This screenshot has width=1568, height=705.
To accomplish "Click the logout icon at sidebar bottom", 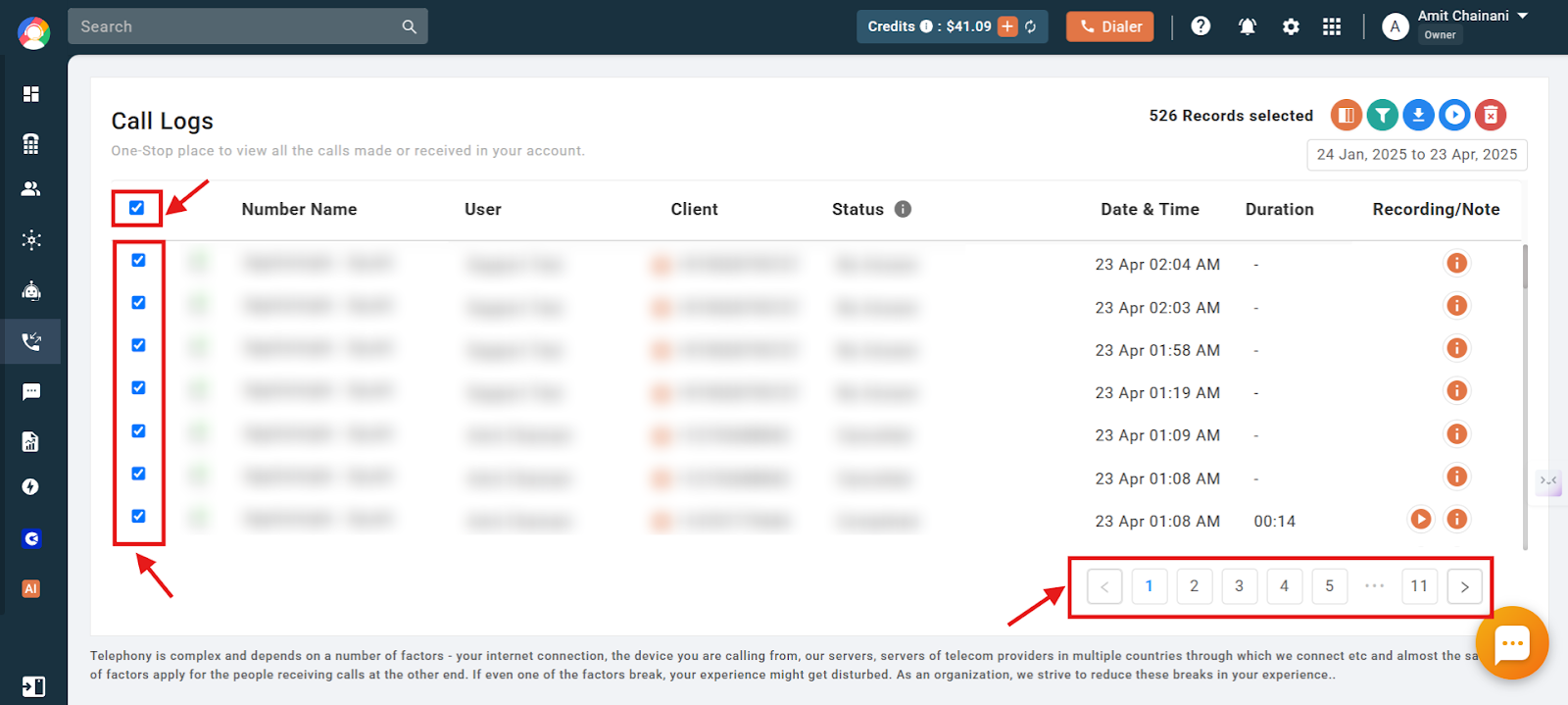I will pyautogui.click(x=33, y=686).
